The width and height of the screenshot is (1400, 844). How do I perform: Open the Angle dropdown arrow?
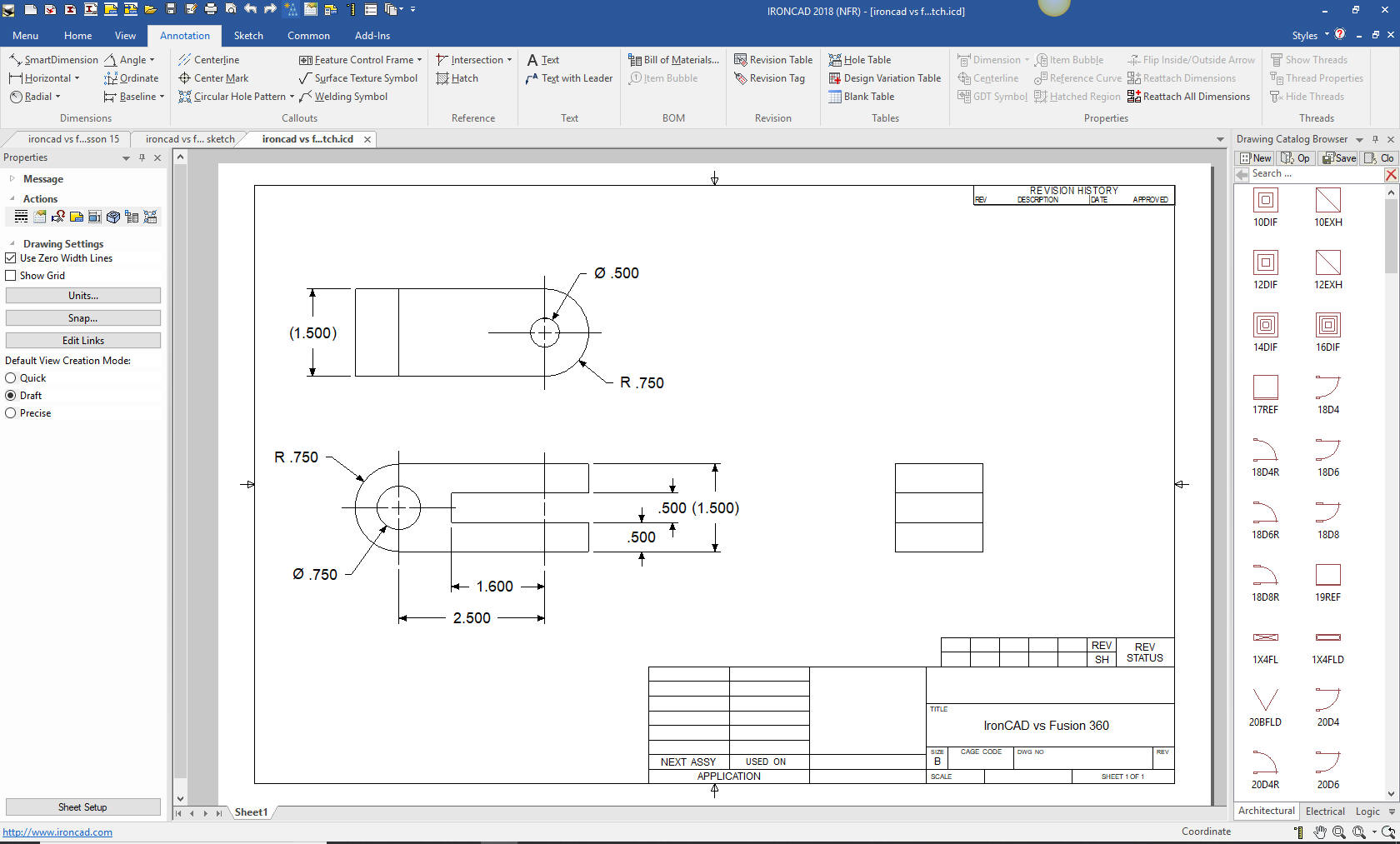tap(152, 60)
